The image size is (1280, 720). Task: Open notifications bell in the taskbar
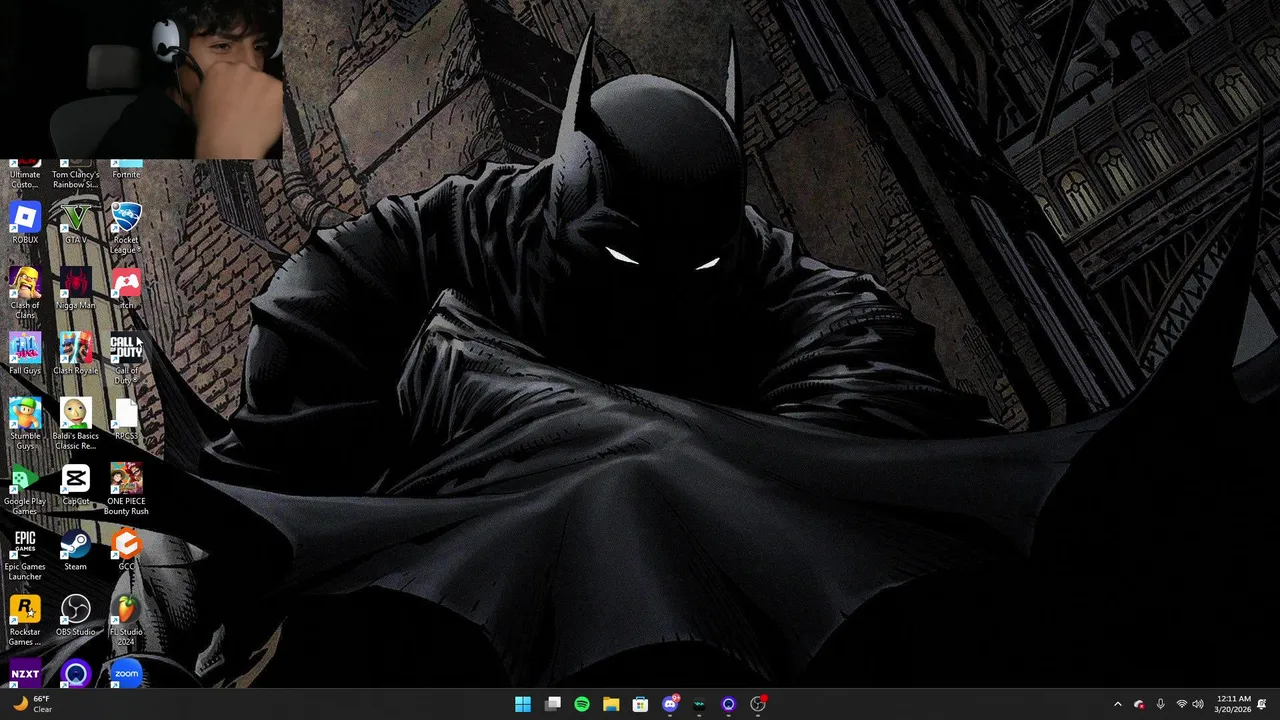1262,705
